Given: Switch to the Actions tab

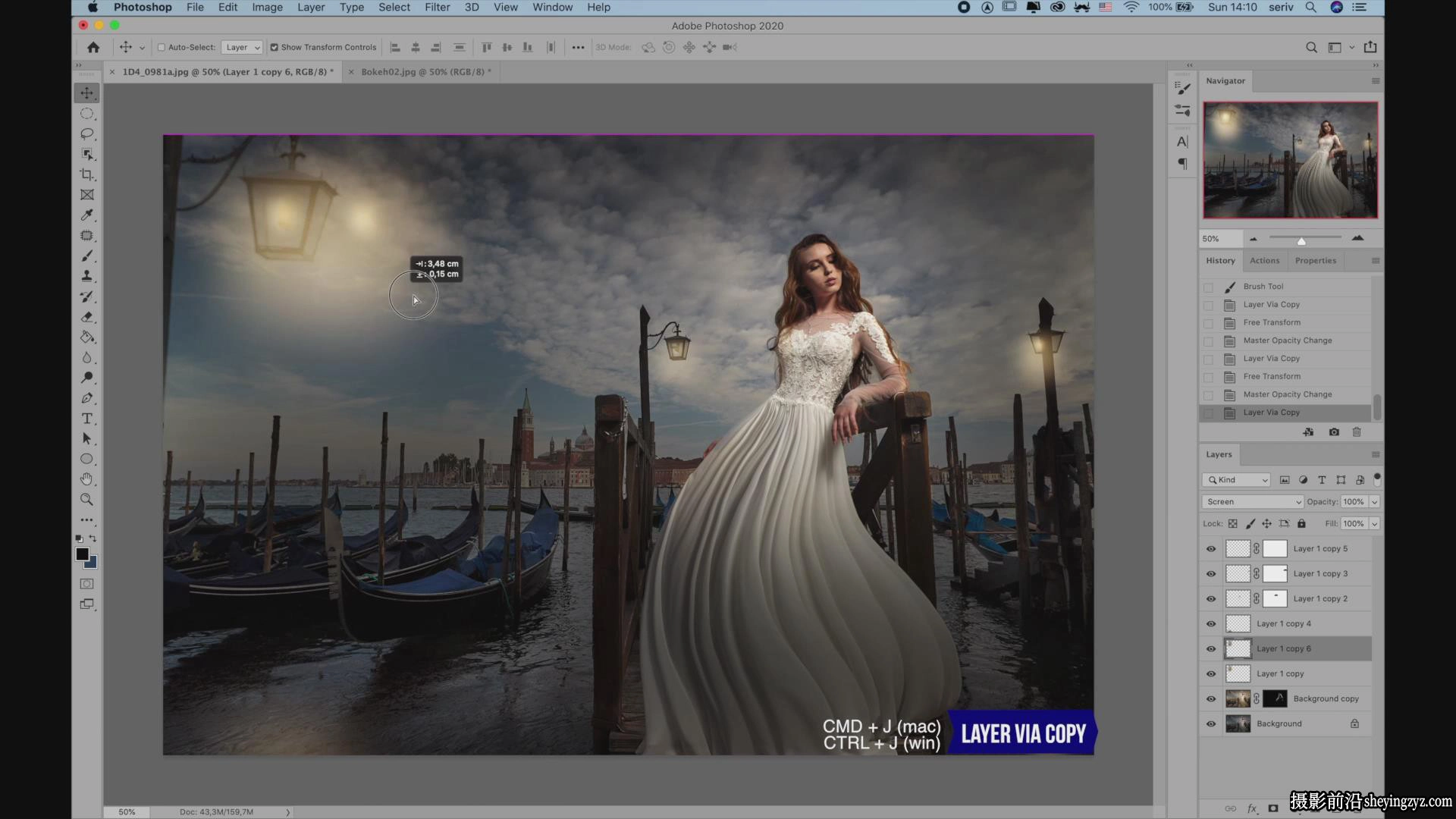Looking at the screenshot, I should (1264, 261).
